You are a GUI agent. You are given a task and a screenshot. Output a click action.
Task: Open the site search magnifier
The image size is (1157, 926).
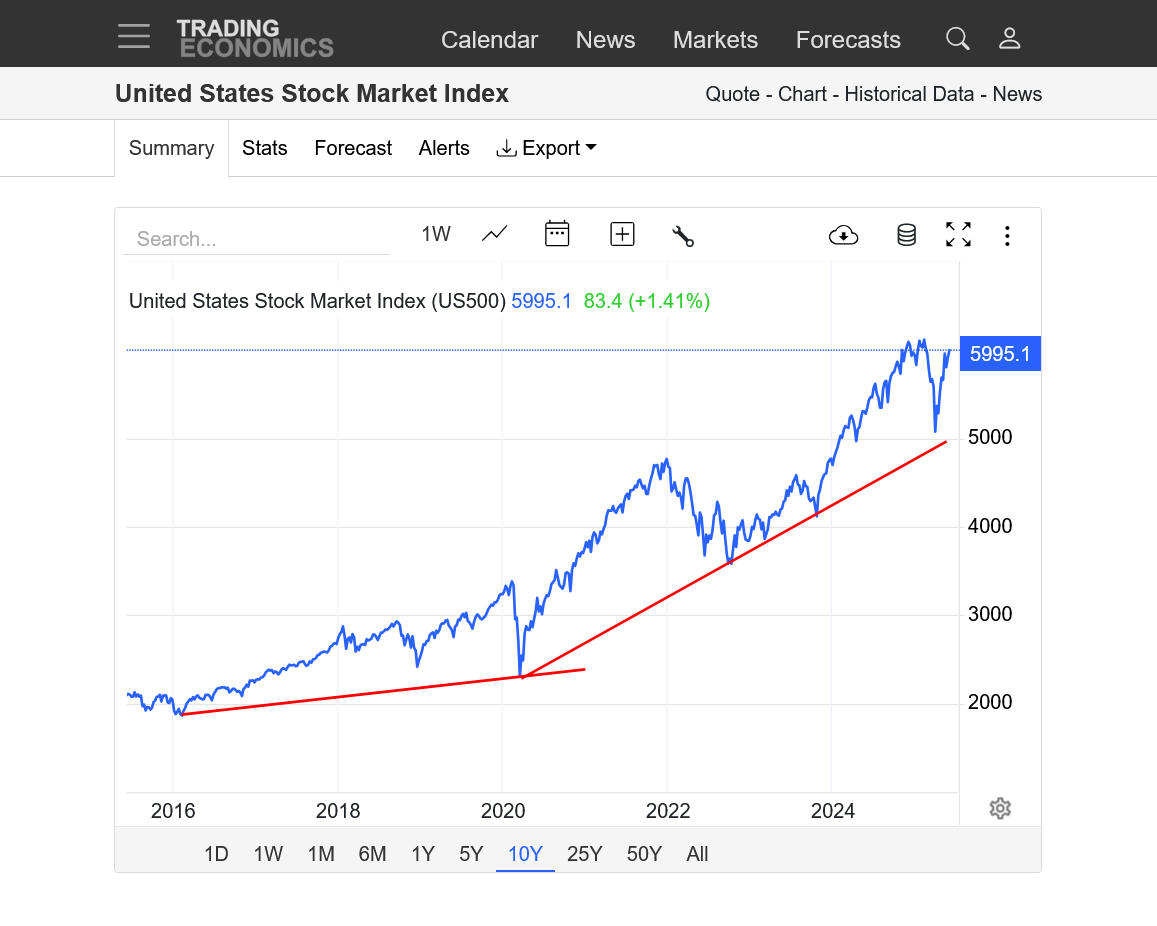958,38
